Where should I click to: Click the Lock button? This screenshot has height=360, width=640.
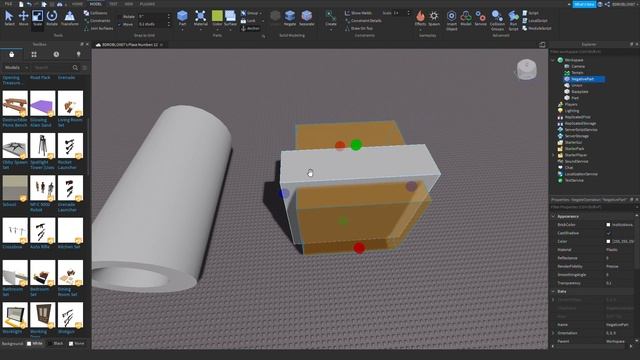click(248, 20)
